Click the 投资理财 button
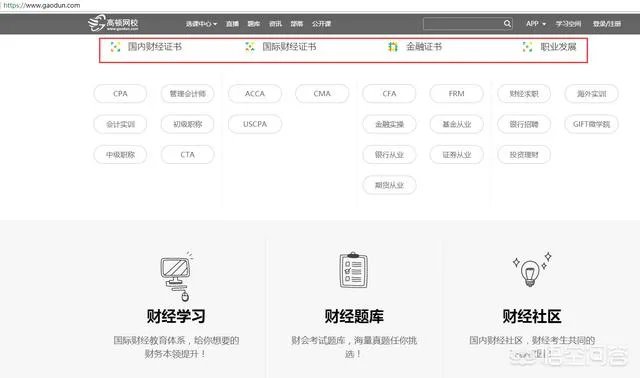Screen dimensions: 640x378 point(524,155)
